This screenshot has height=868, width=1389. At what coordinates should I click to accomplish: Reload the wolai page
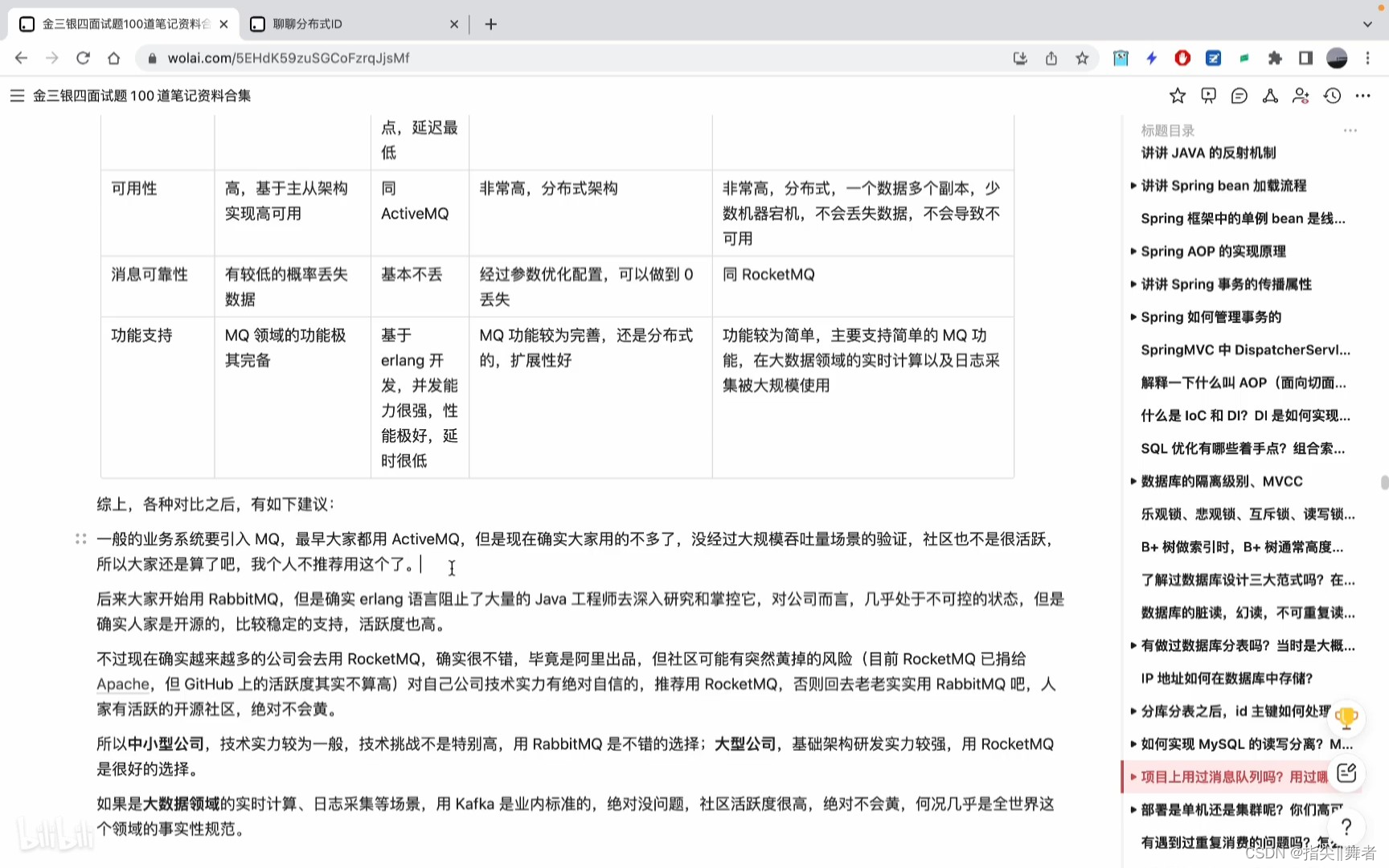83,58
